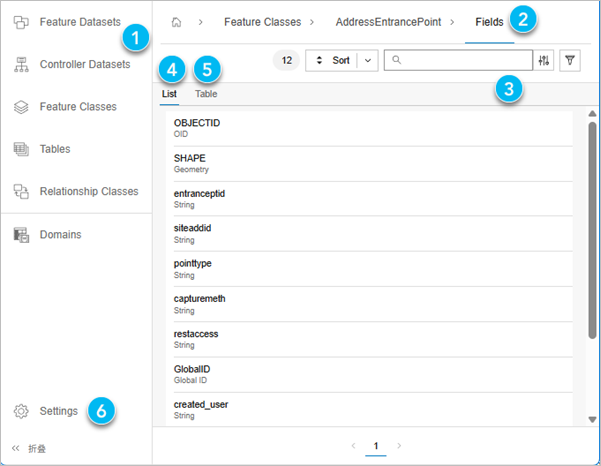Screen dimensions: 601x466
Task: Go to home via breadcrumb house icon
Action: pyautogui.click(x=176, y=22)
